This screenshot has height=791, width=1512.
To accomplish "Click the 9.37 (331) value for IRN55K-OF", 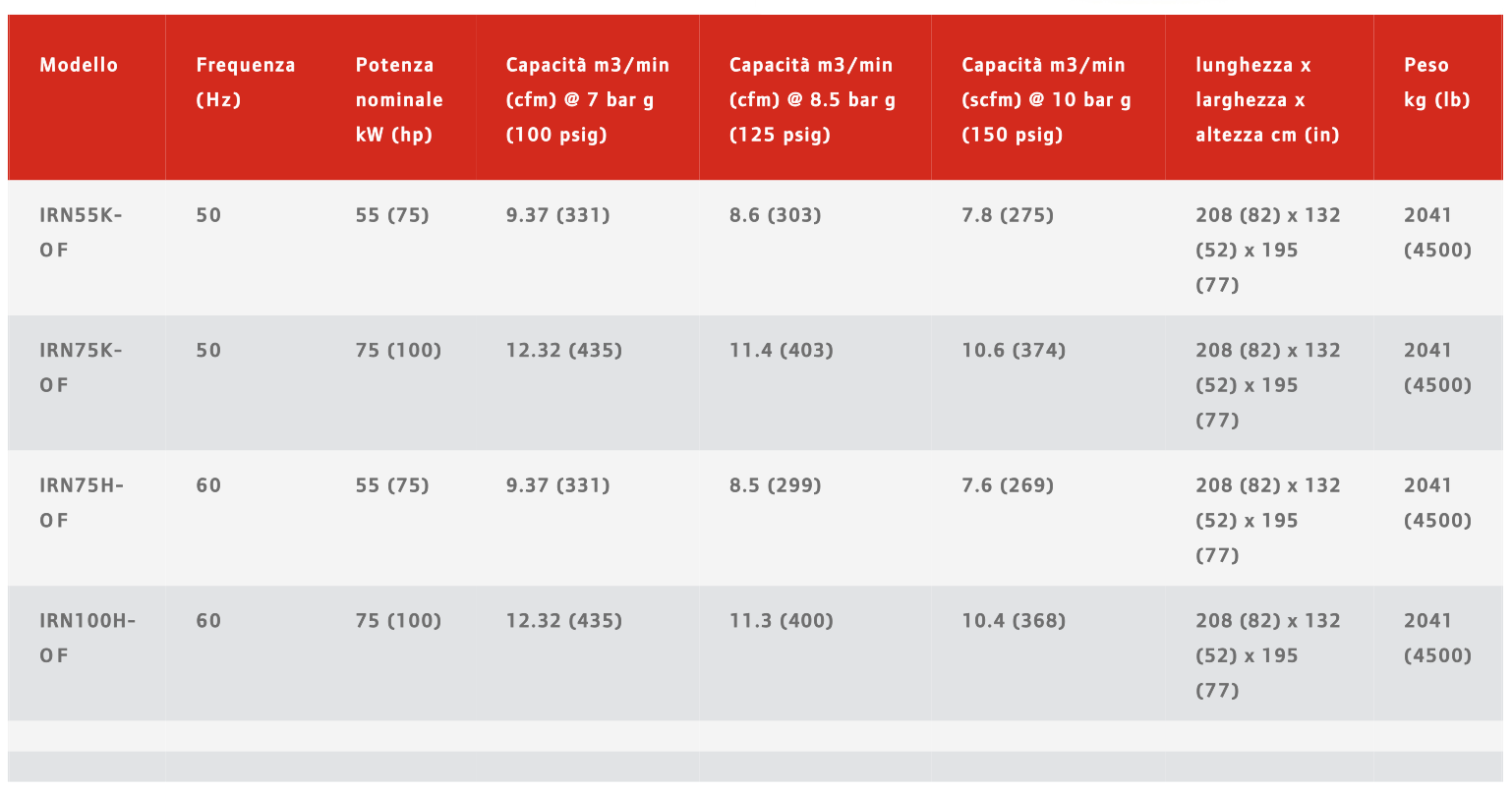I will click(x=557, y=215).
